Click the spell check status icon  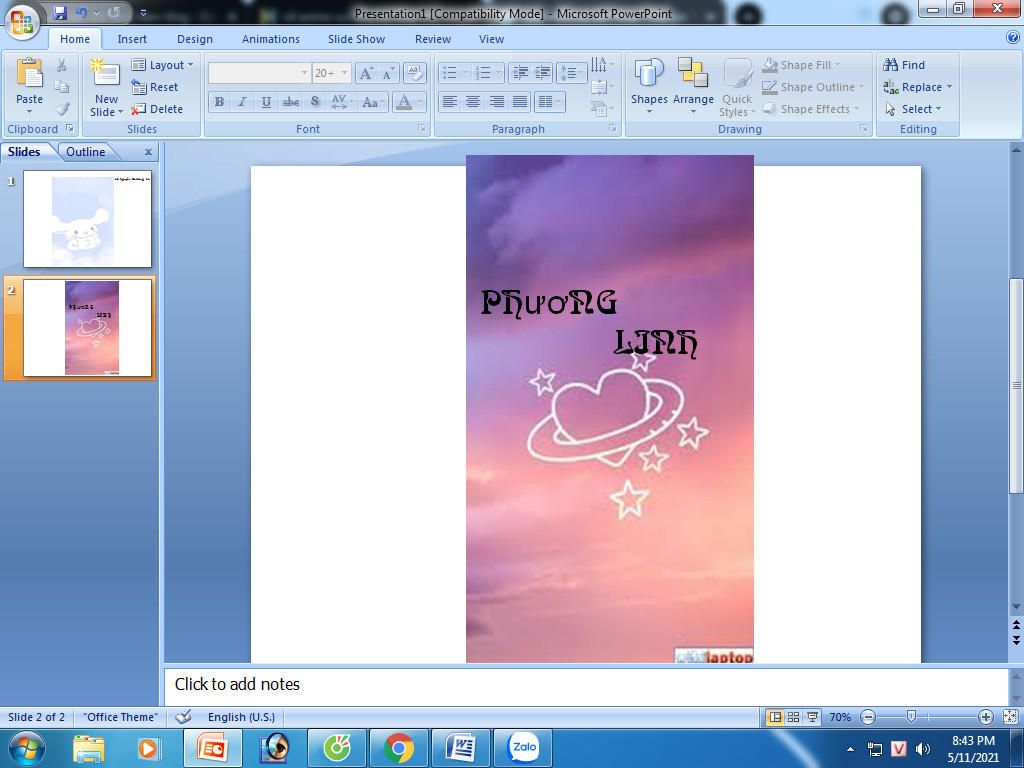[x=184, y=717]
